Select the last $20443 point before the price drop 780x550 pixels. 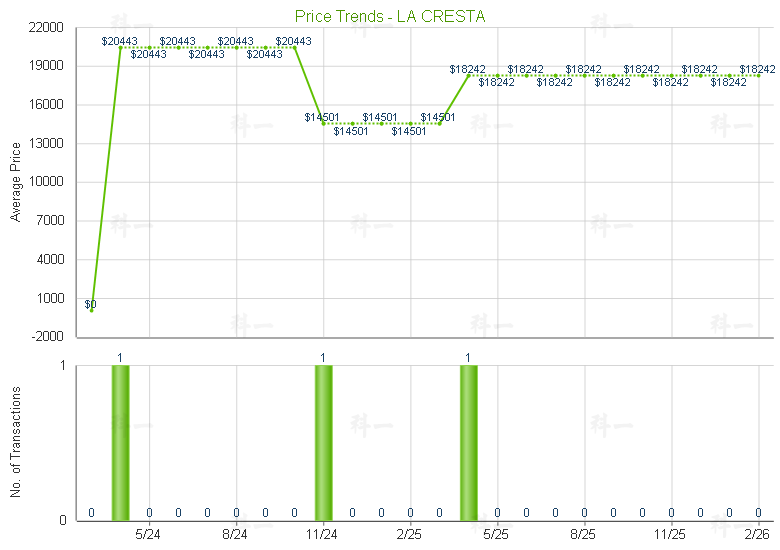coord(294,47)
